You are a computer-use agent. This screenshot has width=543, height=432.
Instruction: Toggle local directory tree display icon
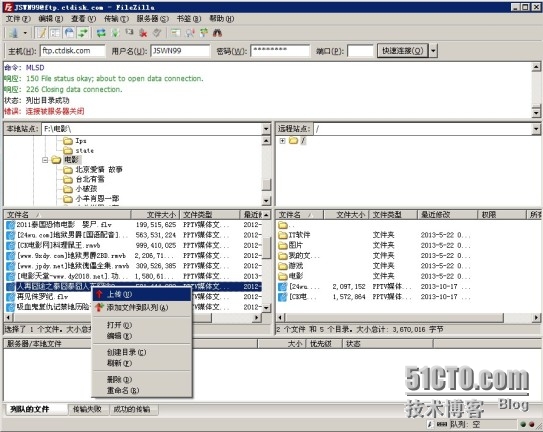55,33
